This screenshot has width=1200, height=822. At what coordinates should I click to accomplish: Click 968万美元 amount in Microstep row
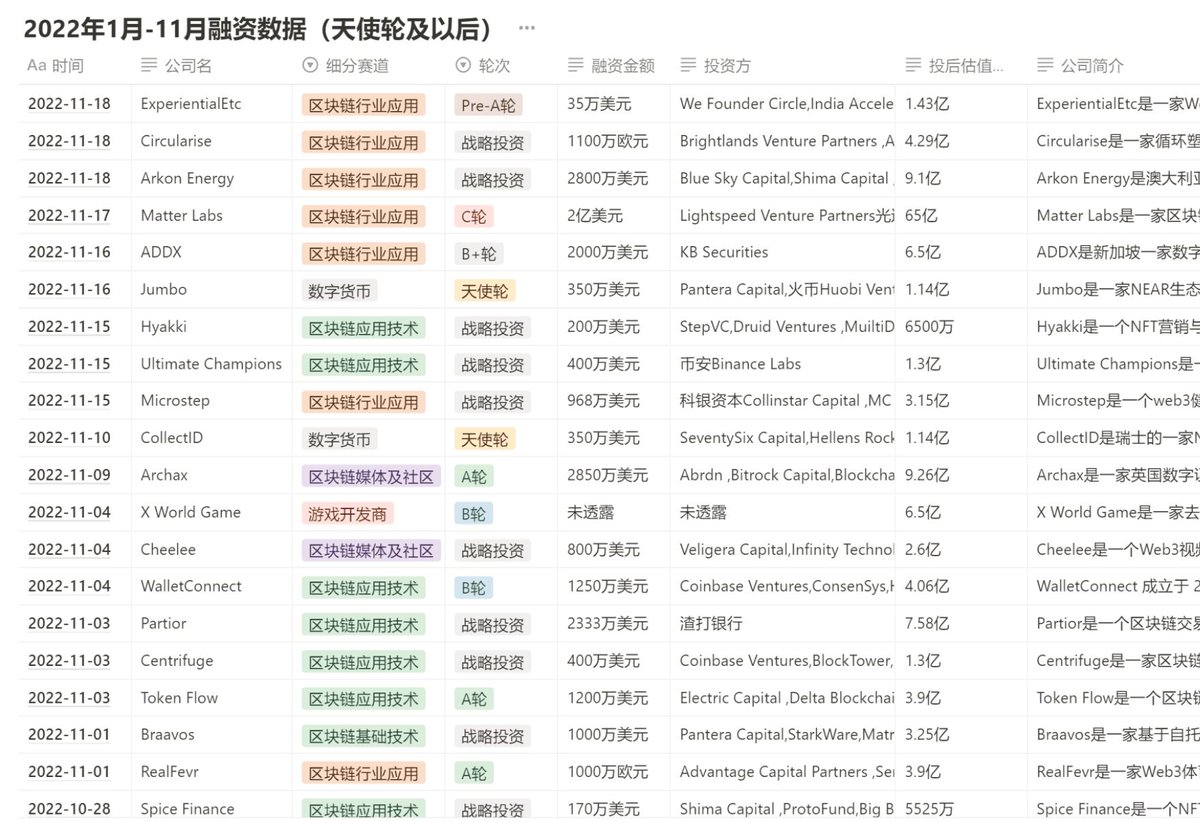(603, 400)
